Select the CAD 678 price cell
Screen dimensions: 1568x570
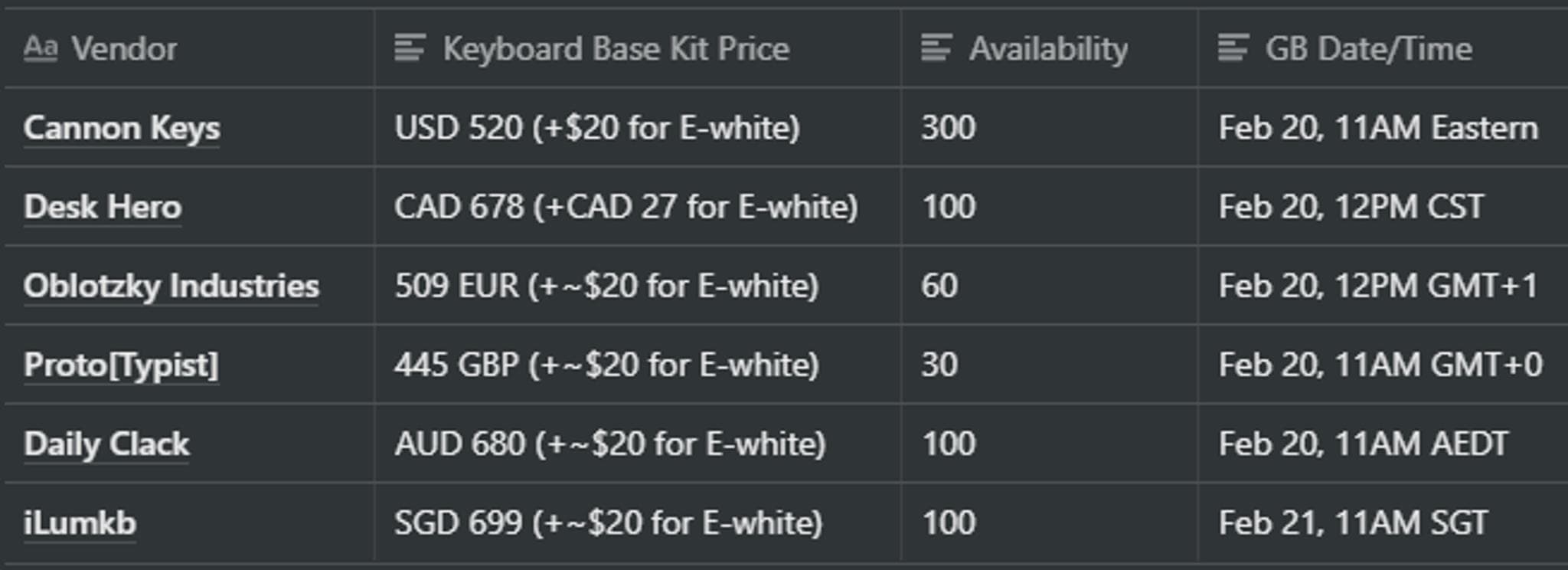pos(626,207)
